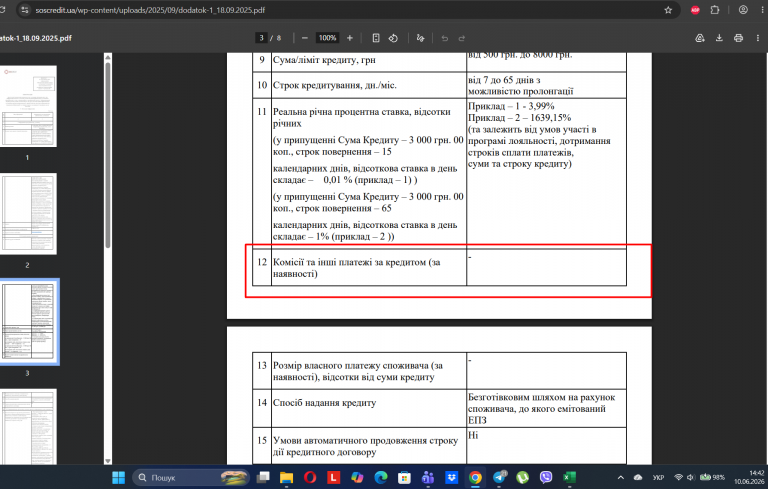Viewport: 768px width, 489px height.
Task: Launch Microsoft Edge from the taskbar
Action: coord(381,477)
